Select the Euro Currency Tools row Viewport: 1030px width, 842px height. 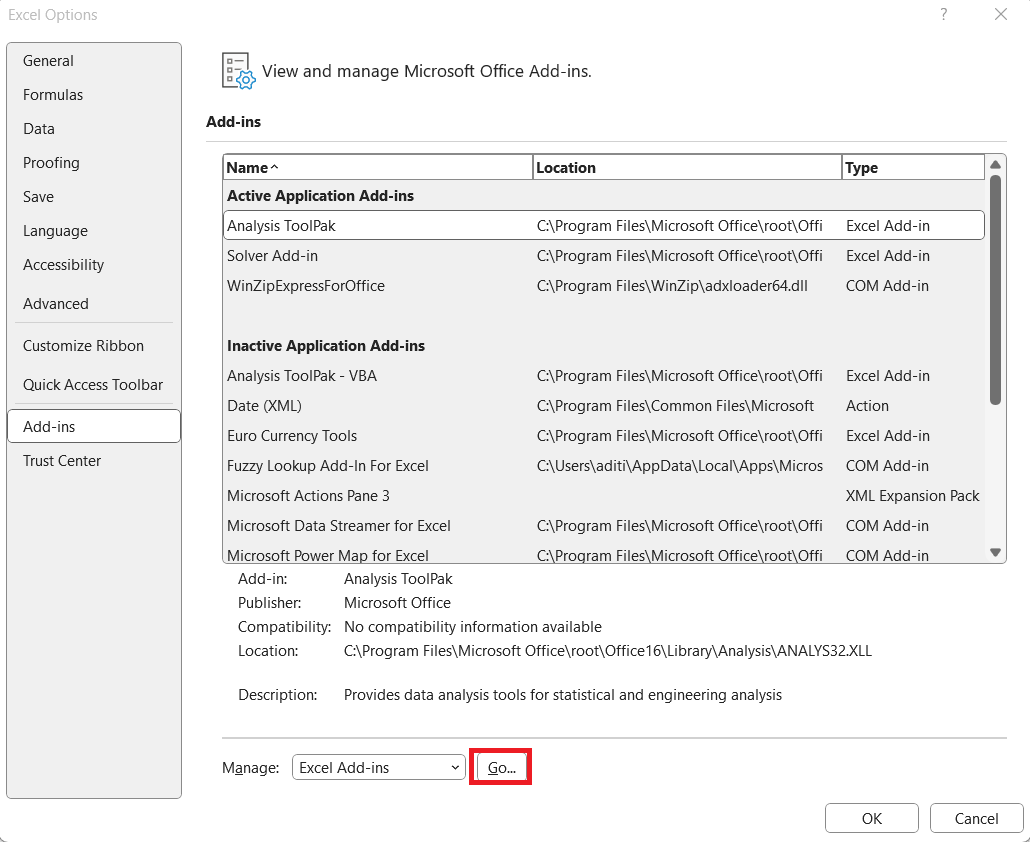(604, 436)
